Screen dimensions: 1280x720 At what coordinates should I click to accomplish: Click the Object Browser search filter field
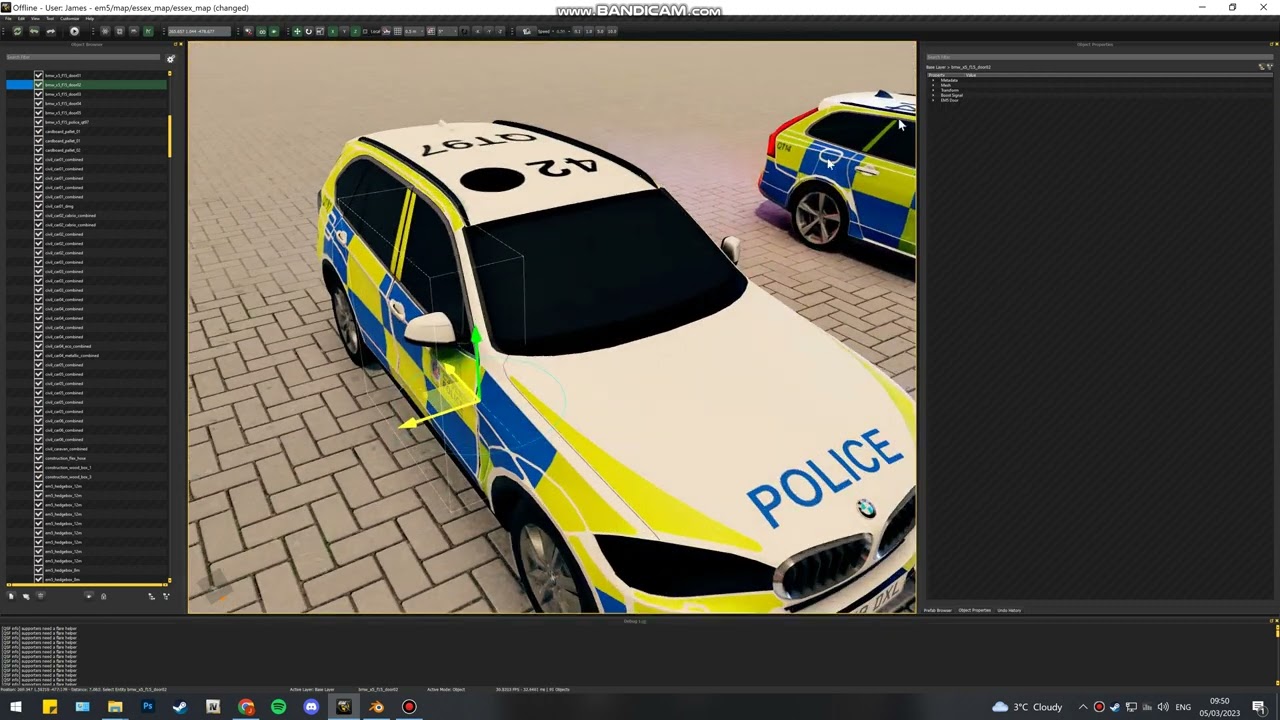83,57
